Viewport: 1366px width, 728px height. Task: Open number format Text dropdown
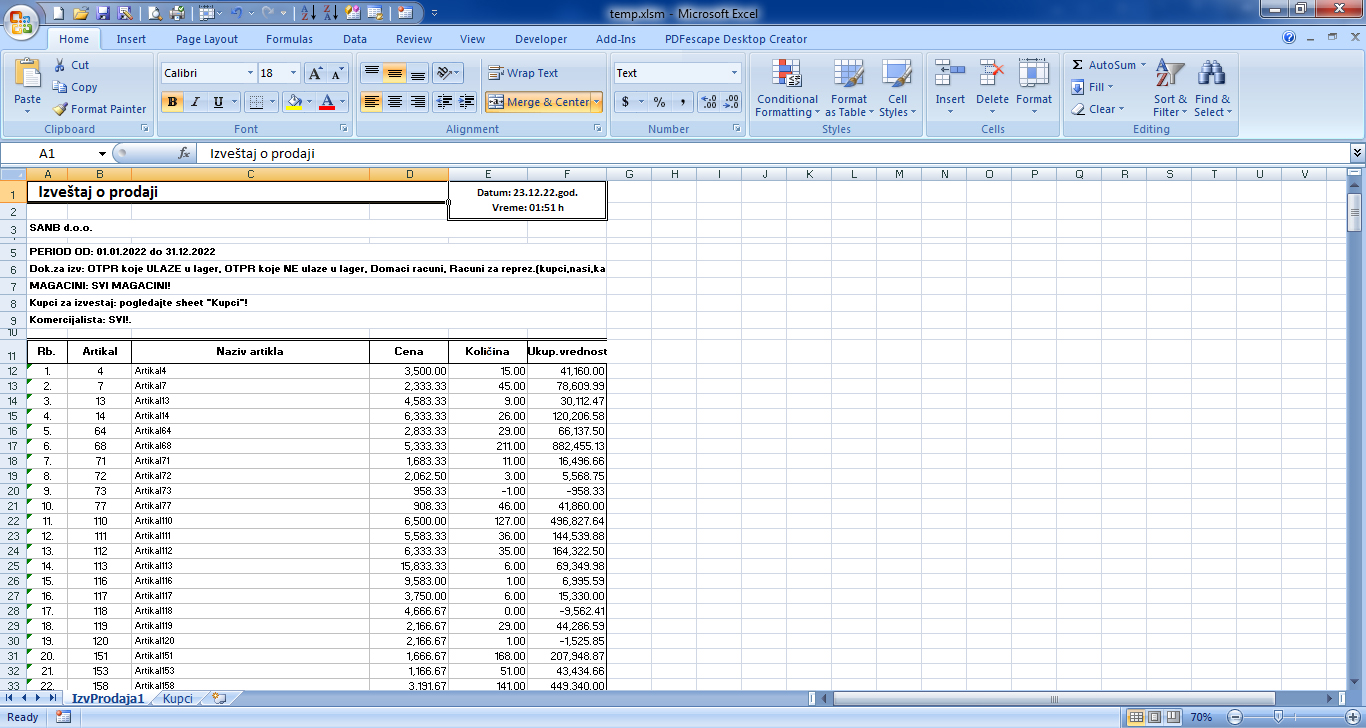click(x=735, y=73)
